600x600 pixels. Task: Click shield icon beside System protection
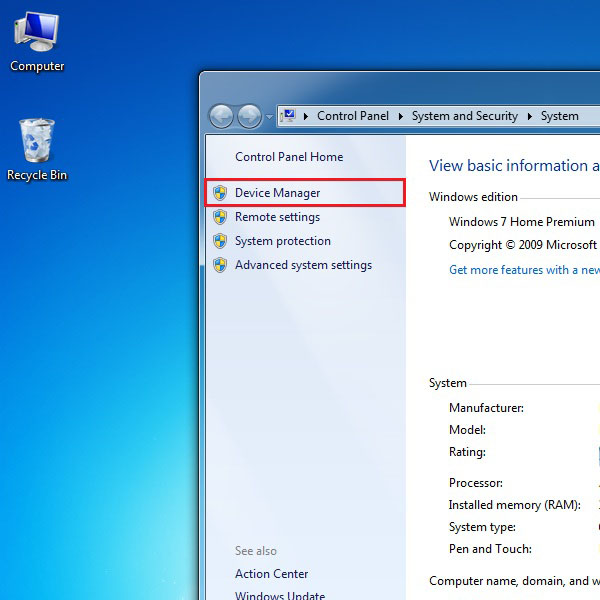coord(220,241)
